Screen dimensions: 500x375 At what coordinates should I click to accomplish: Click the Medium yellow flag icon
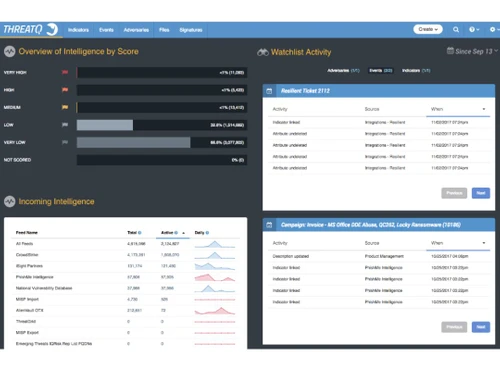[65, 107]
